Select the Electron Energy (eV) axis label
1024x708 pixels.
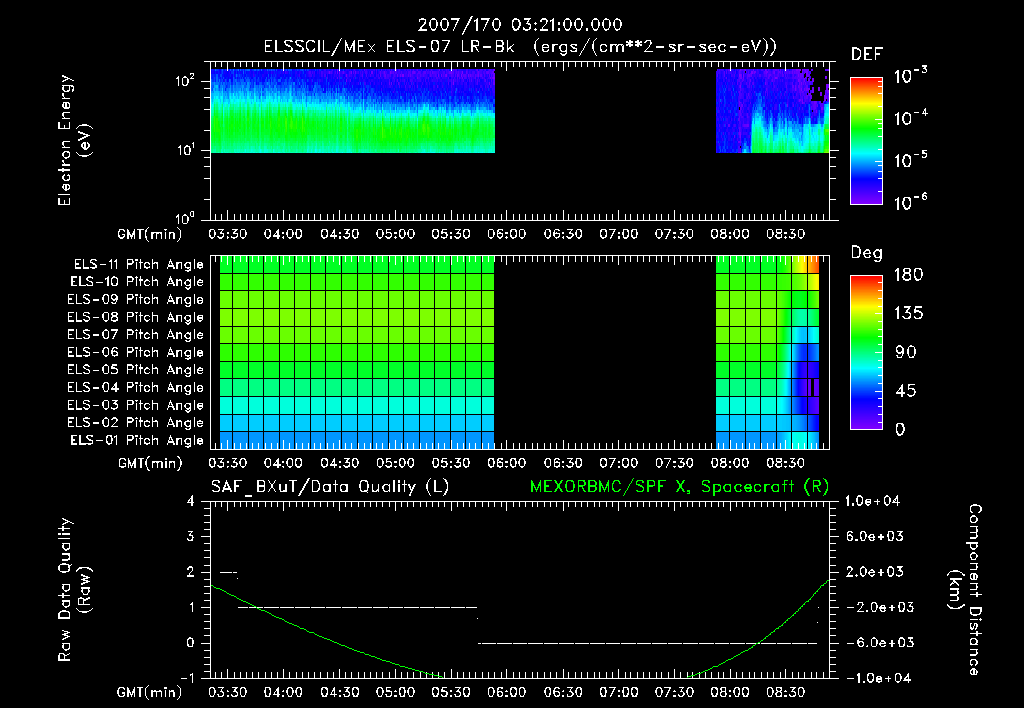74,140
